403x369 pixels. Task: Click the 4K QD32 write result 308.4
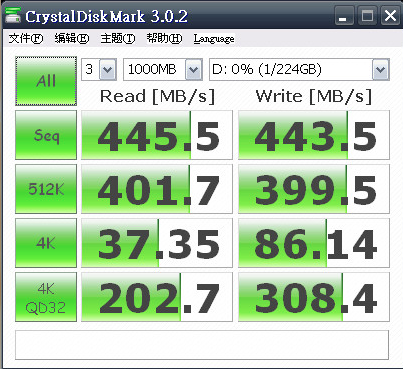point(314,297)
